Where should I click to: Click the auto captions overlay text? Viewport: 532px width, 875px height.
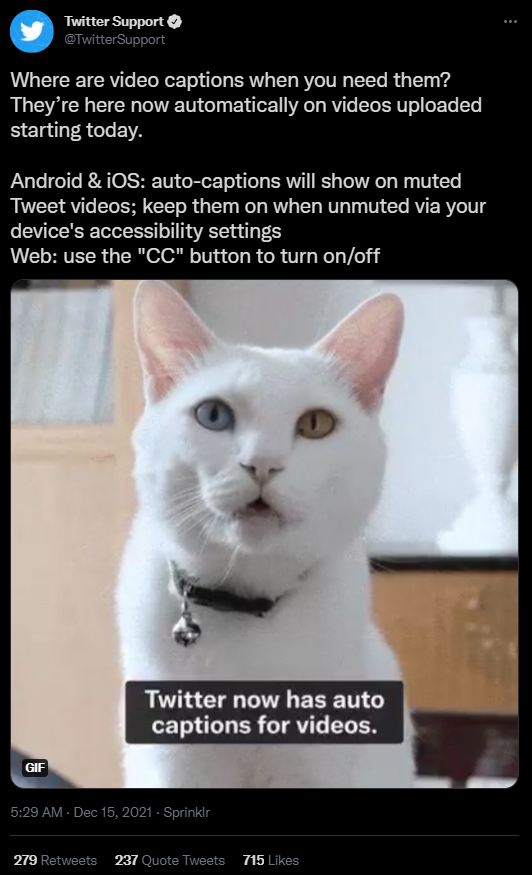point(264,712)
